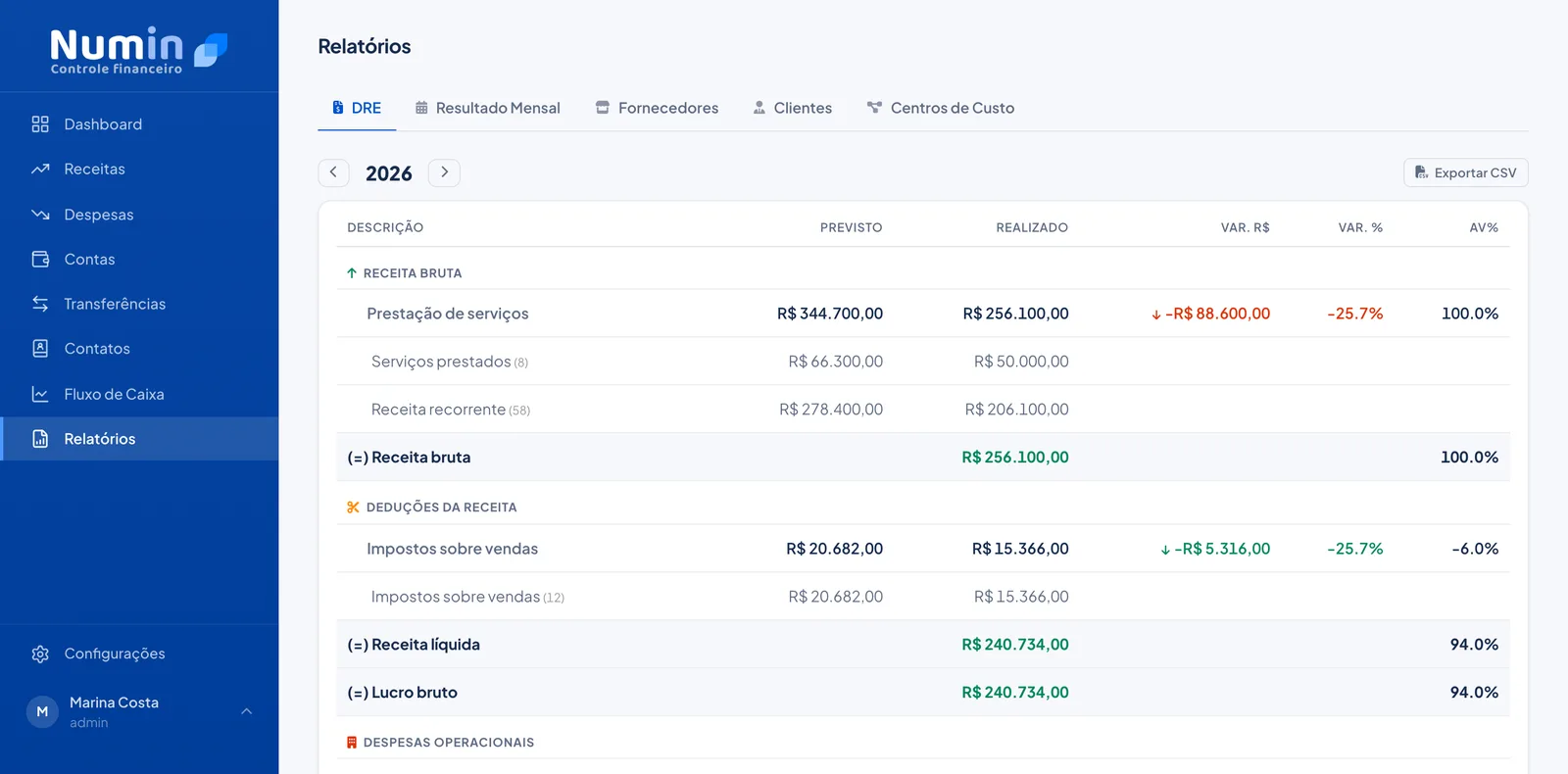Click the Contatos address book icon
1568x774 pixels.
[x=40, y=349]
